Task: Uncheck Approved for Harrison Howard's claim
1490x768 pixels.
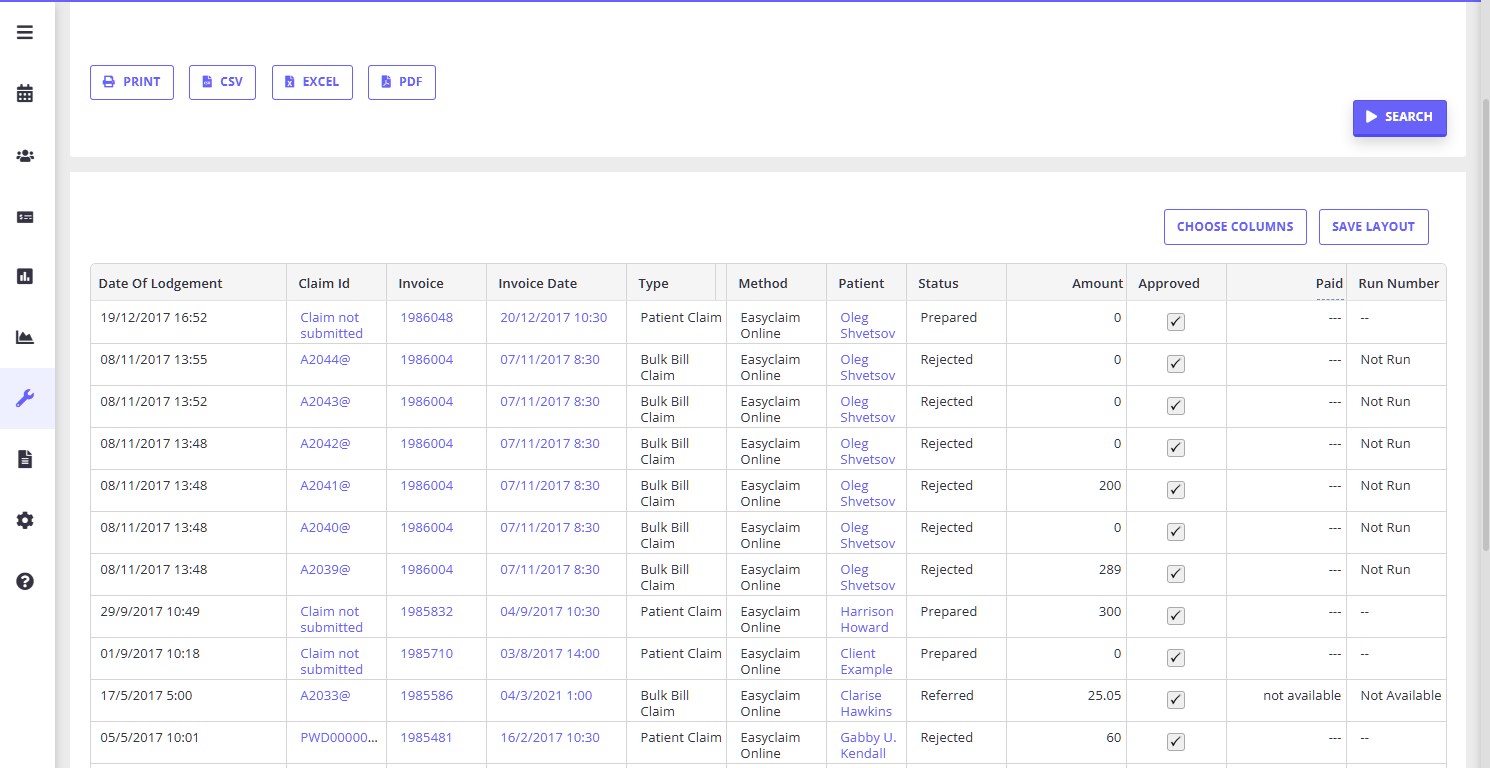Action: tap(1176, 616)
